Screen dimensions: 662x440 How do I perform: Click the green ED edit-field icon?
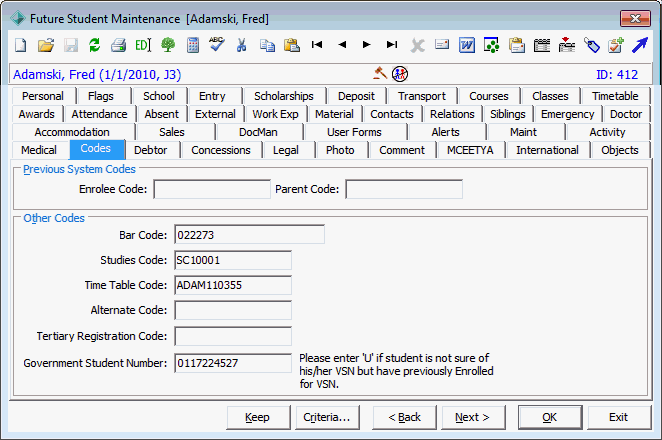pos(143,45)
